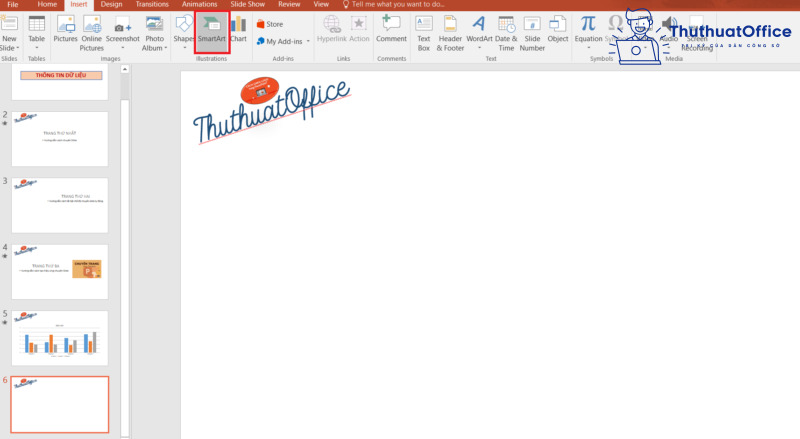Open the Photo Album tool
The image size is (800, 439).
pyautogui.click(x=154, y=33)
